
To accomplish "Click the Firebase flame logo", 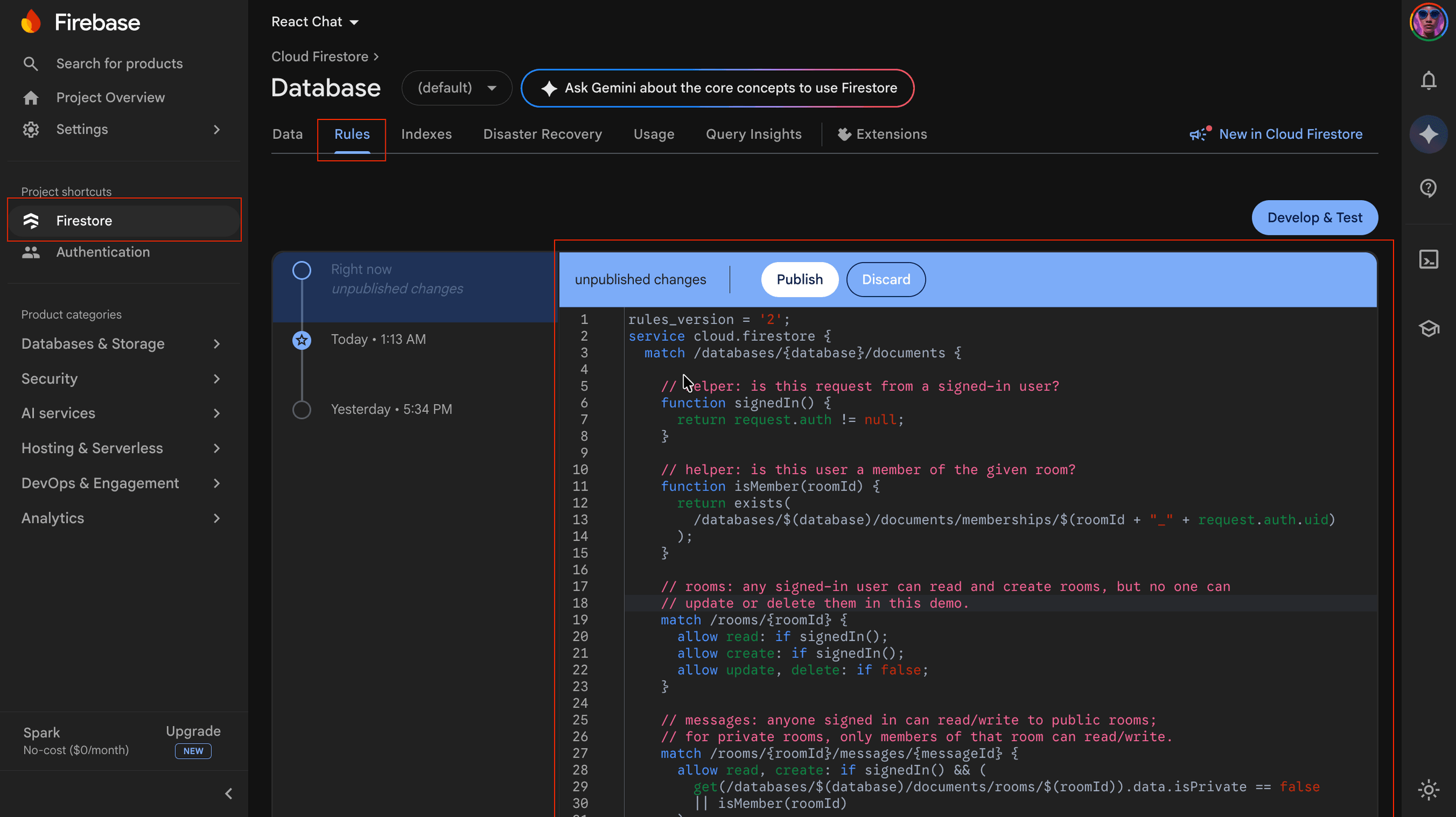I will [31, 22].
